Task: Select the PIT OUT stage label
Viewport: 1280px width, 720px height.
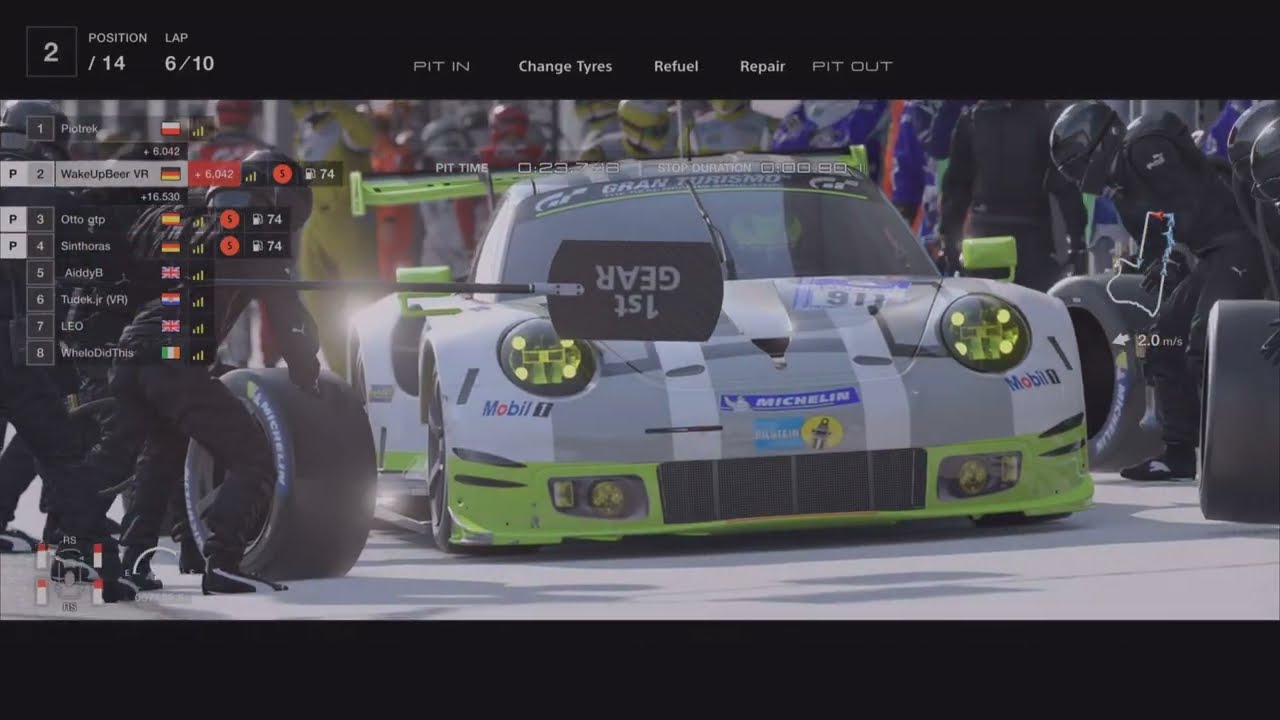Action: (x=852, y=67)
